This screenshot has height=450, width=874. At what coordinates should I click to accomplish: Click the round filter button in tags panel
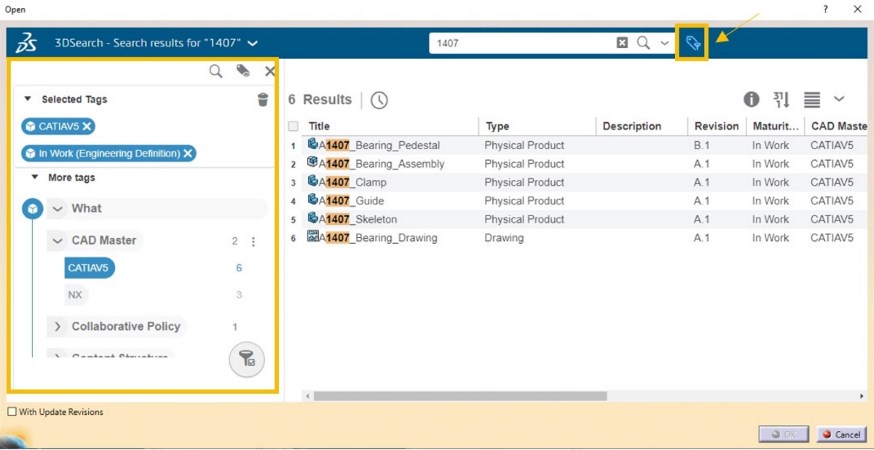coord(247,360)
